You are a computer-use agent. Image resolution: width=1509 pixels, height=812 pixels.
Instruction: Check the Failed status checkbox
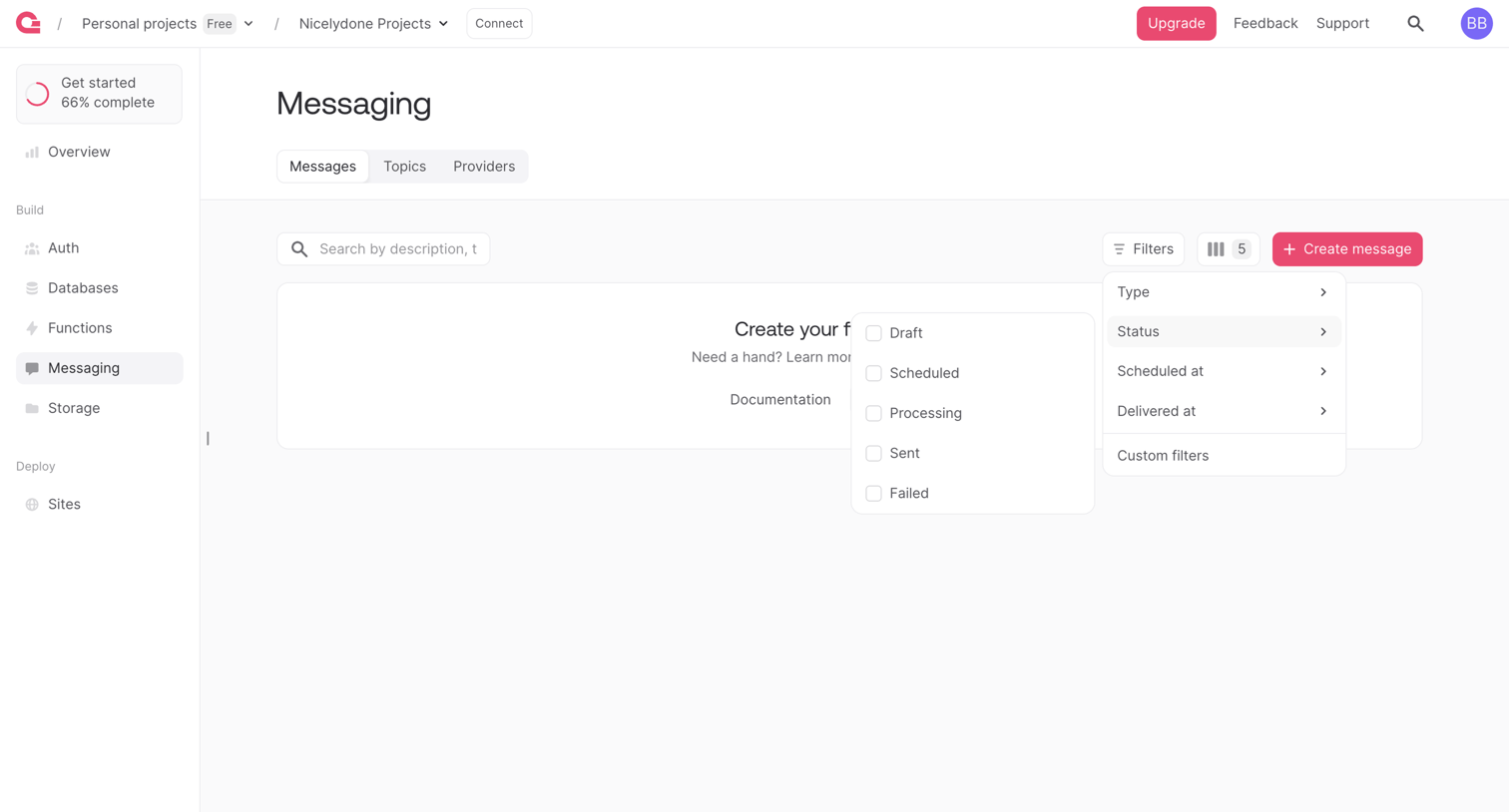point(873,493)
